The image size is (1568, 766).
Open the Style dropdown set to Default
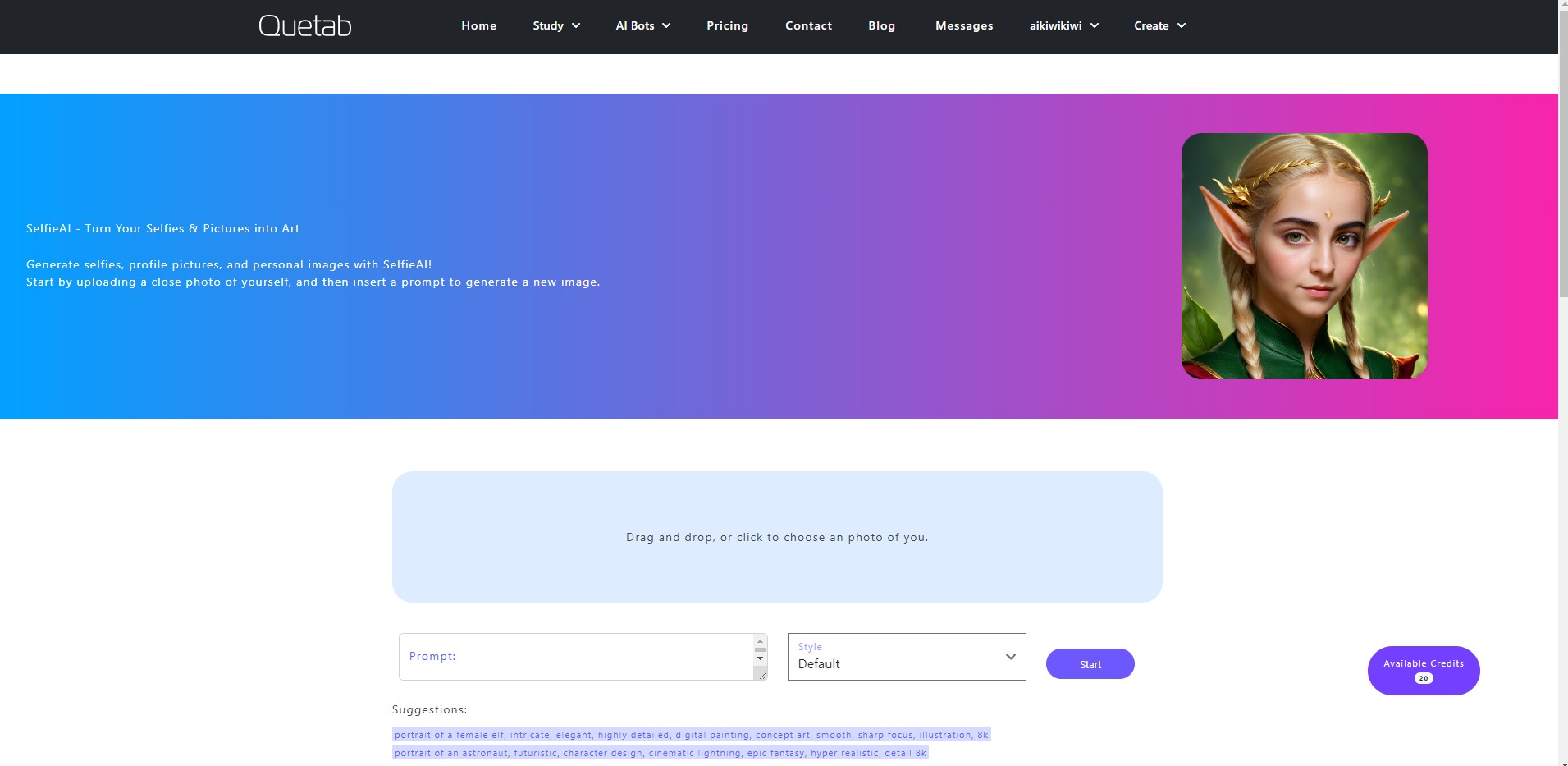click(x=907, y=657)
